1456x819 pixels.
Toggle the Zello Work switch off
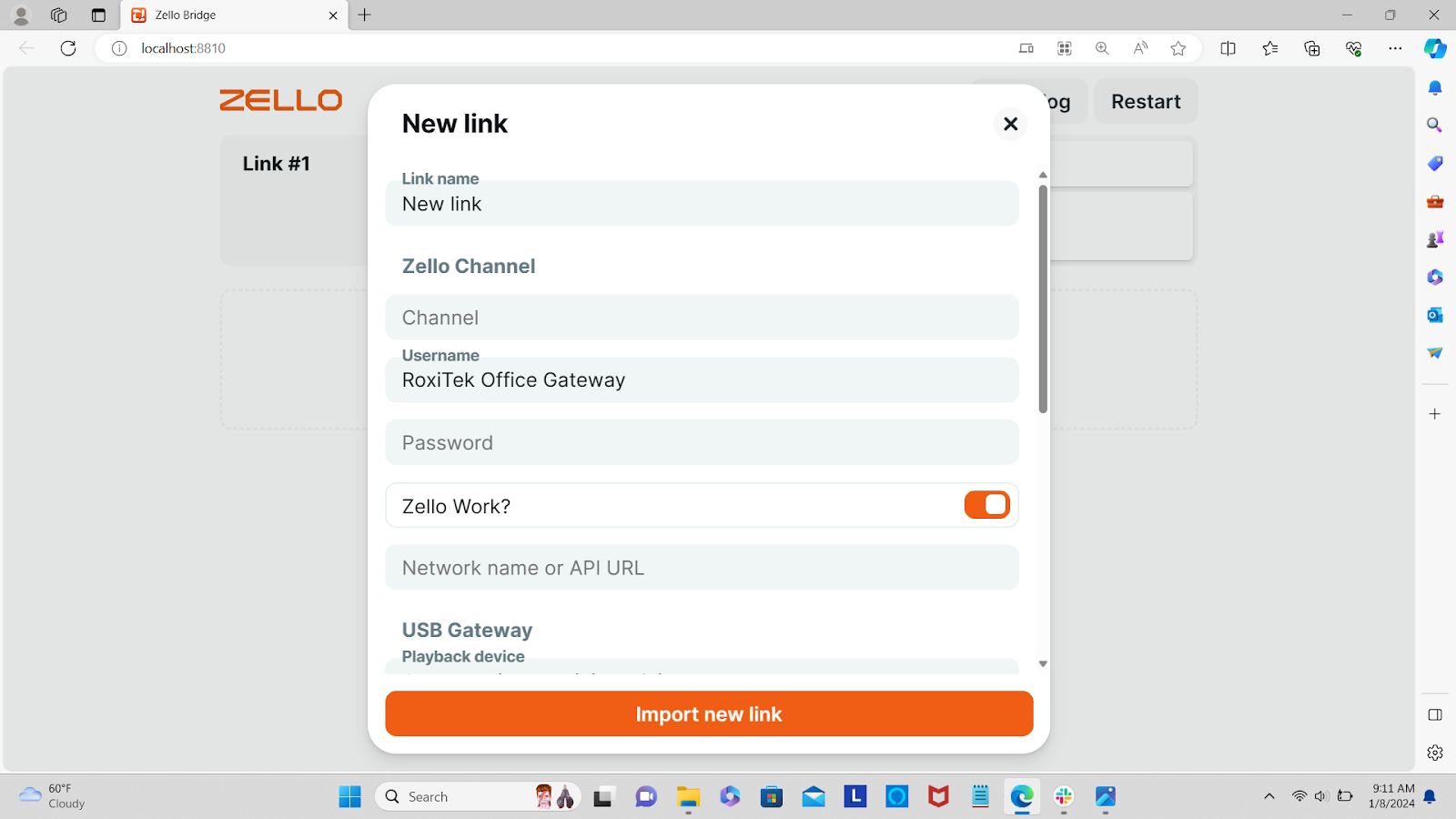pyautogui.click(x=986, y=505)
